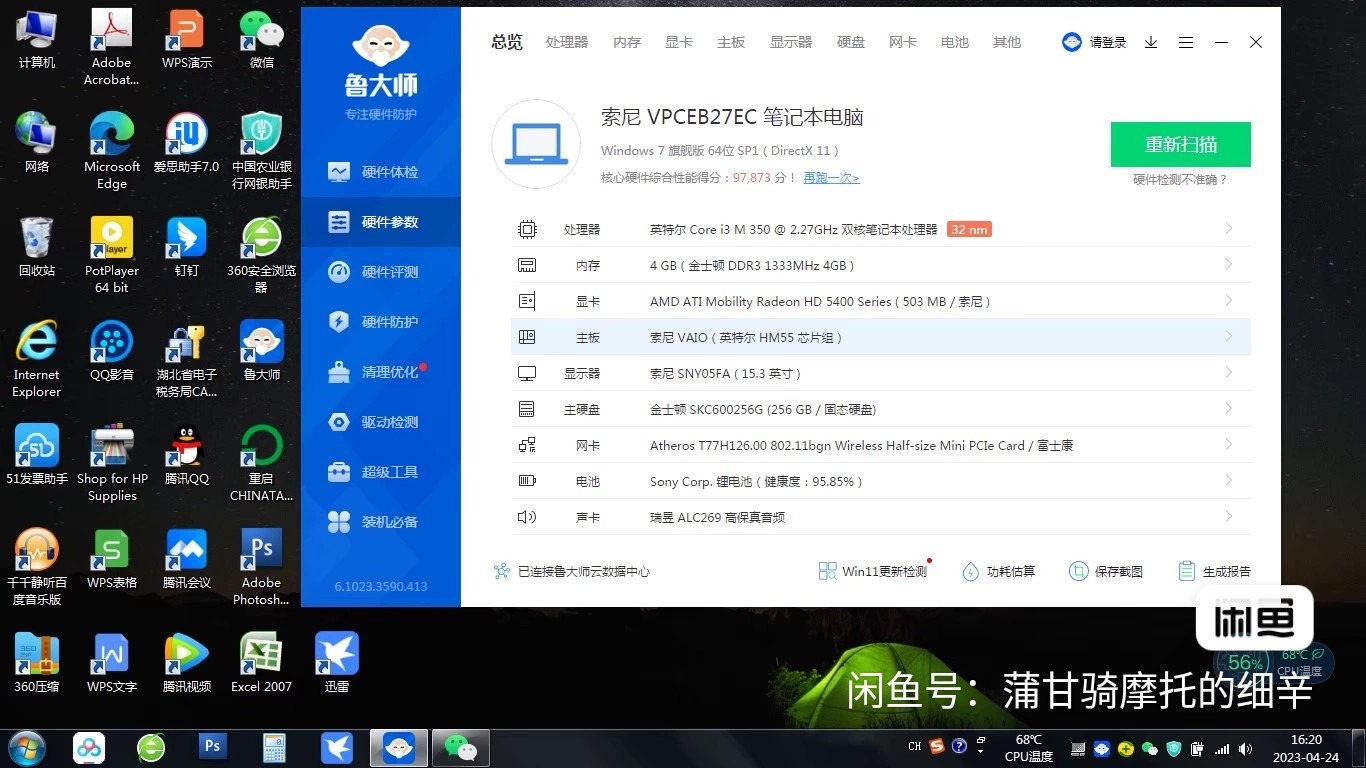This screenshot has height=768, width=1366.
Task: Open the Windows Start button
Action: [25, 748]
